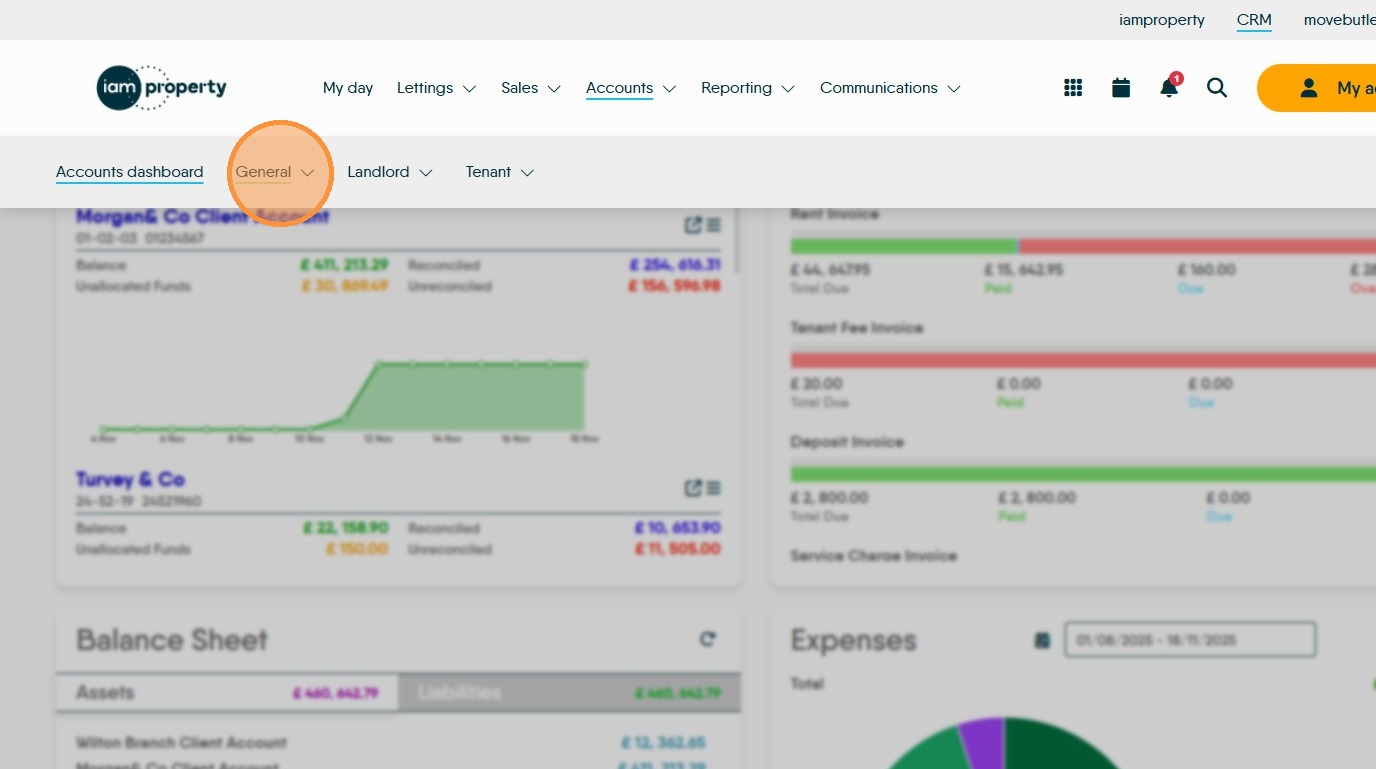
Task: Expand the Lettings menu
Action: pos(436,88)
